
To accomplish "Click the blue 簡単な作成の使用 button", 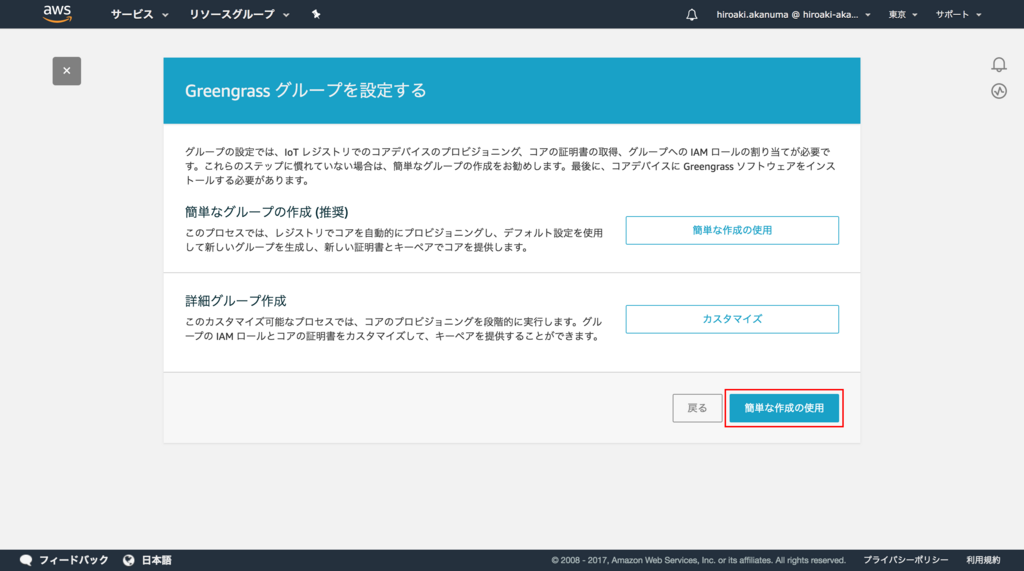I will [x=784, y=408].
